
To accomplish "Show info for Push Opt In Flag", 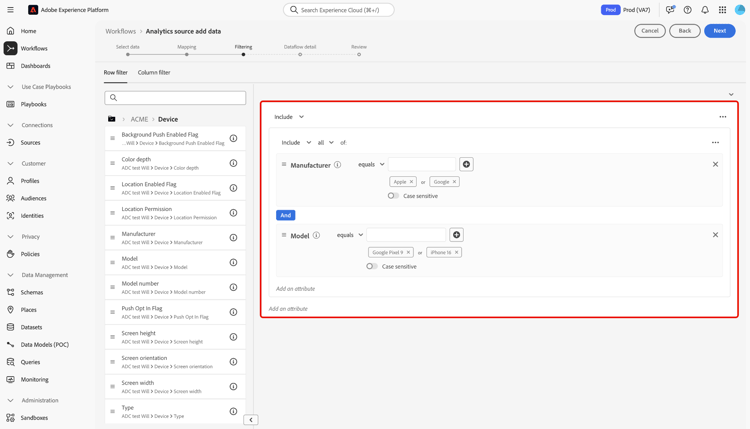I will point(233,312).
